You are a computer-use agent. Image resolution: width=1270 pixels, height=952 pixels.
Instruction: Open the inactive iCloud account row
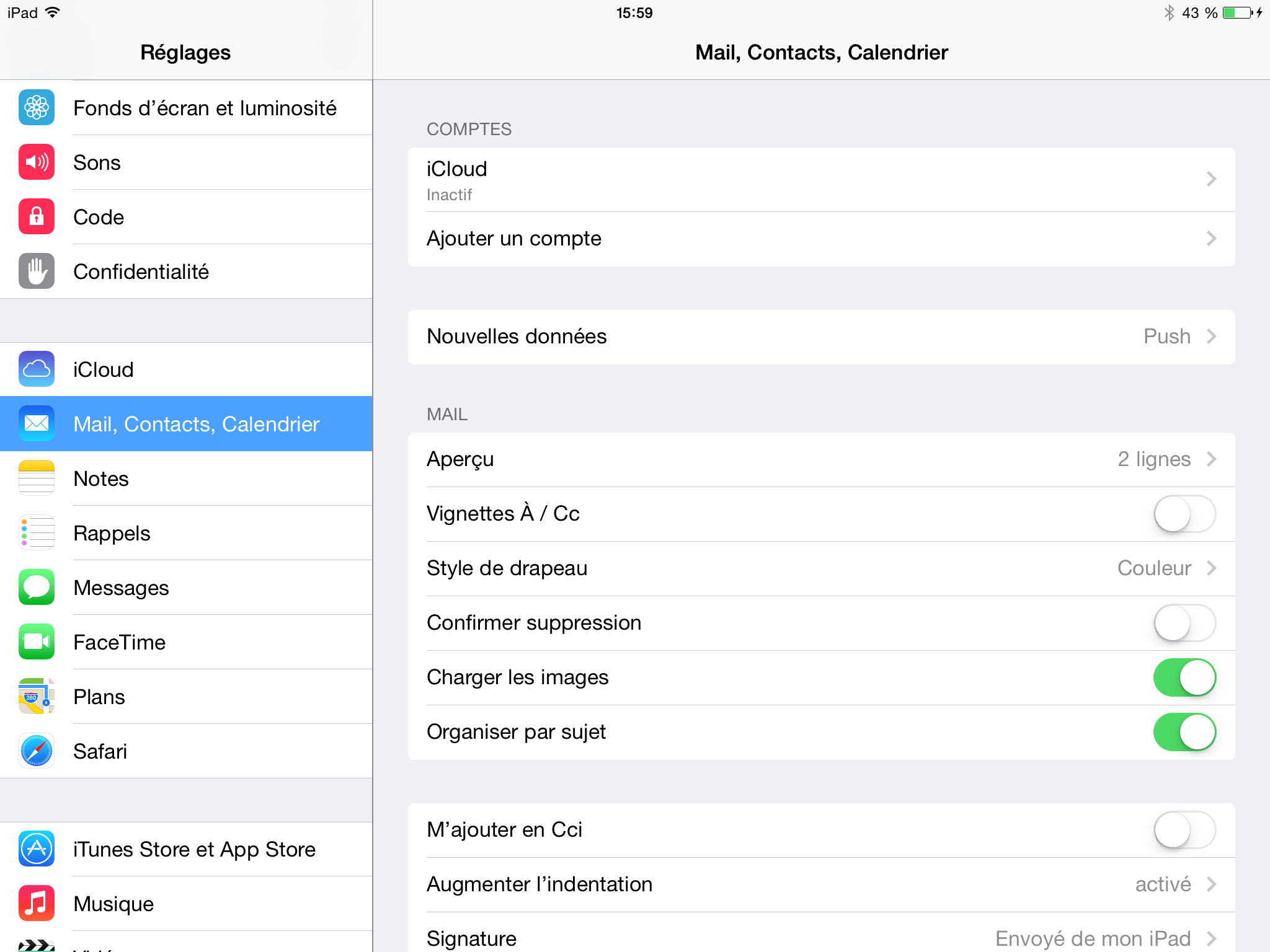pyautogui.click(x=821, y=180)
